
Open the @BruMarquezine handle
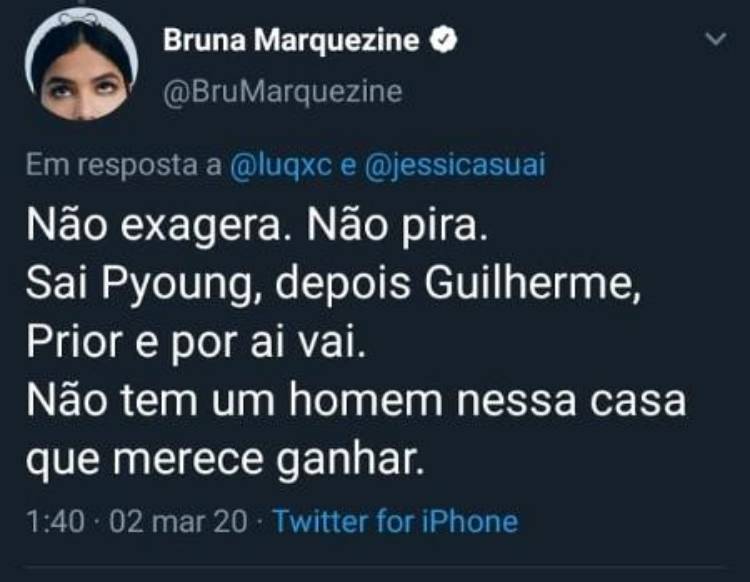(282, 92)
